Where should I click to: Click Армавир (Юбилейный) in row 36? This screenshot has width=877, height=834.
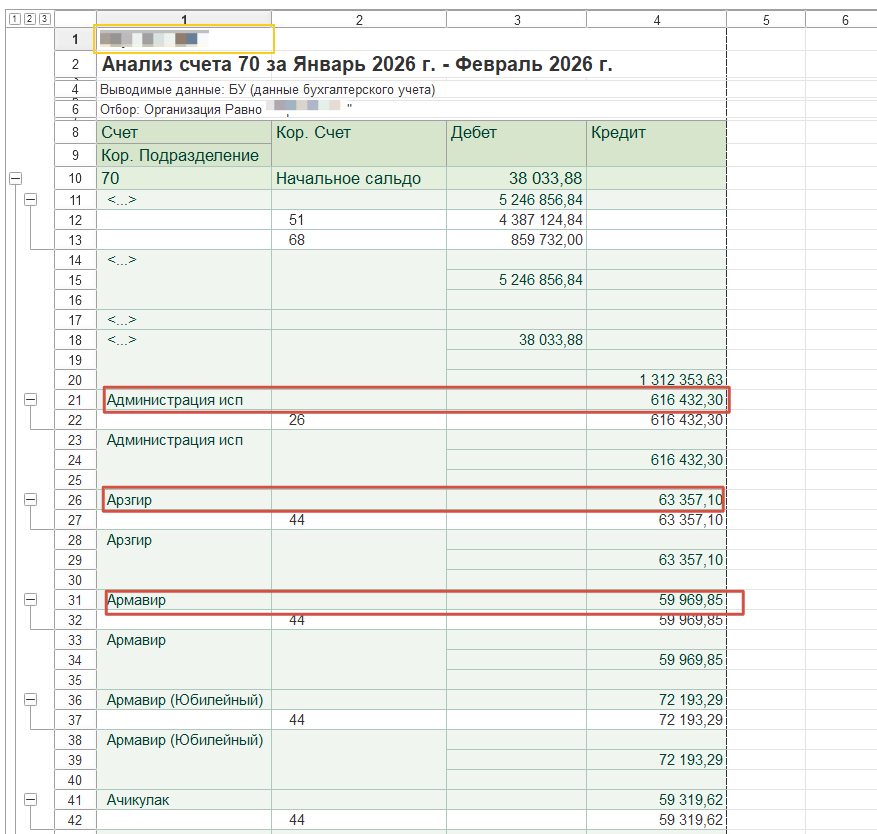click(x=185, y=700)
